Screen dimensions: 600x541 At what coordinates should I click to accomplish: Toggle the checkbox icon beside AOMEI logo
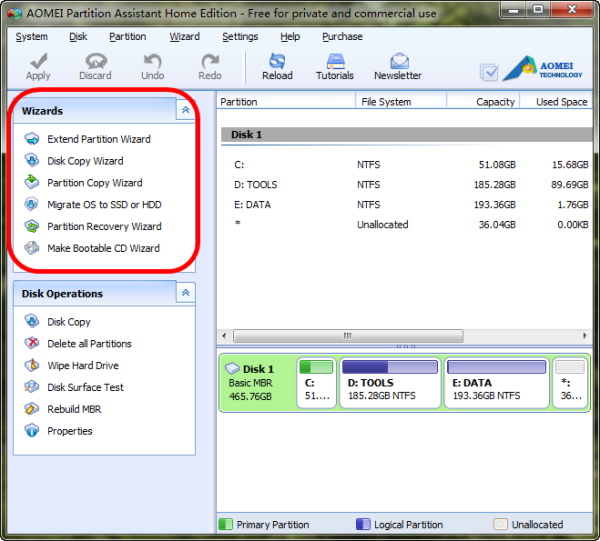489,72
